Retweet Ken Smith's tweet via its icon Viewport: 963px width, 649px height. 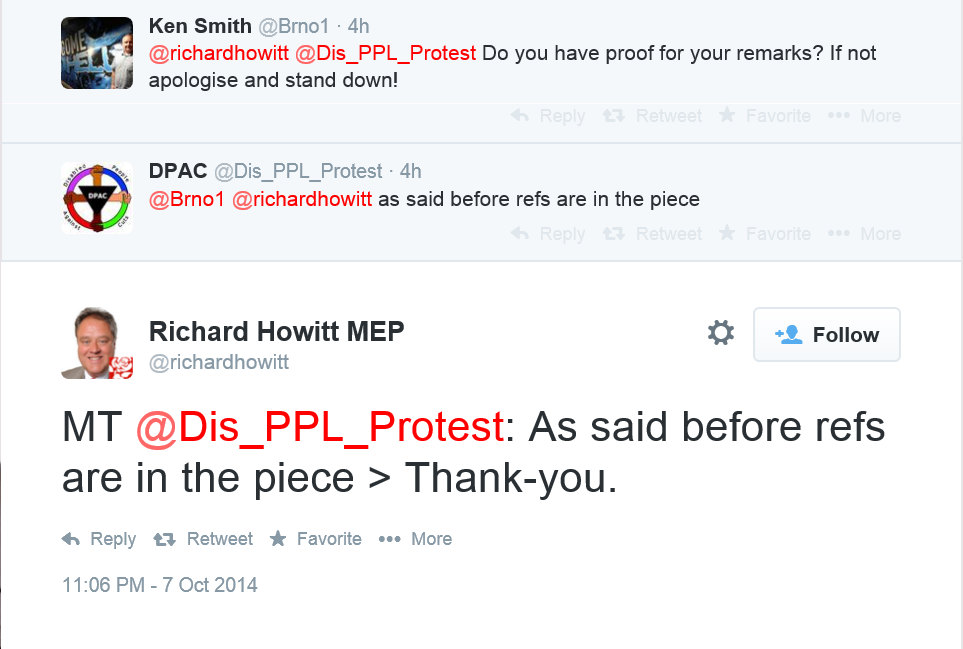(613, 115)
